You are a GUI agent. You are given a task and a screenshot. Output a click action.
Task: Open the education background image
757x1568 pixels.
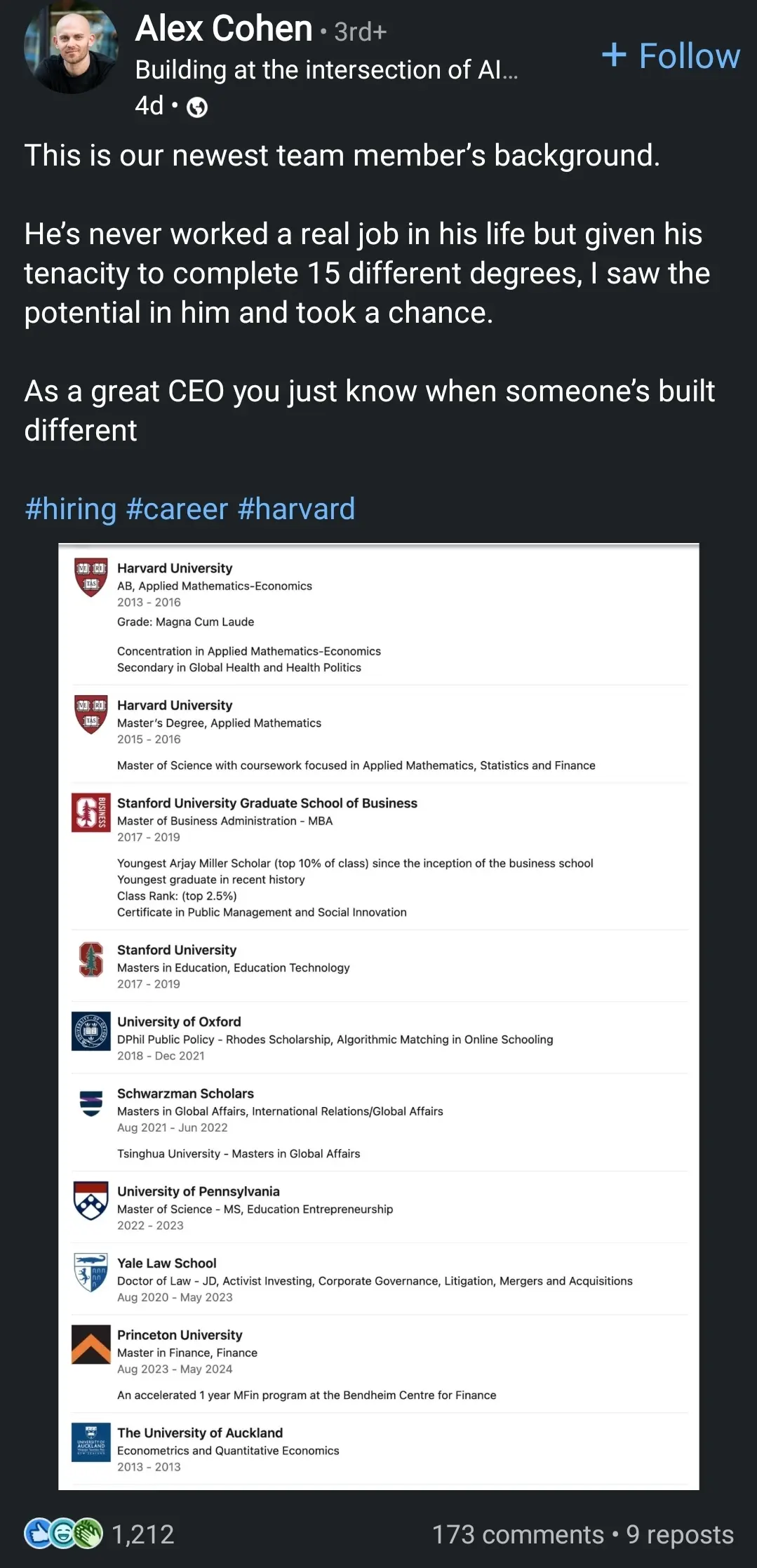pos(379,1017)
